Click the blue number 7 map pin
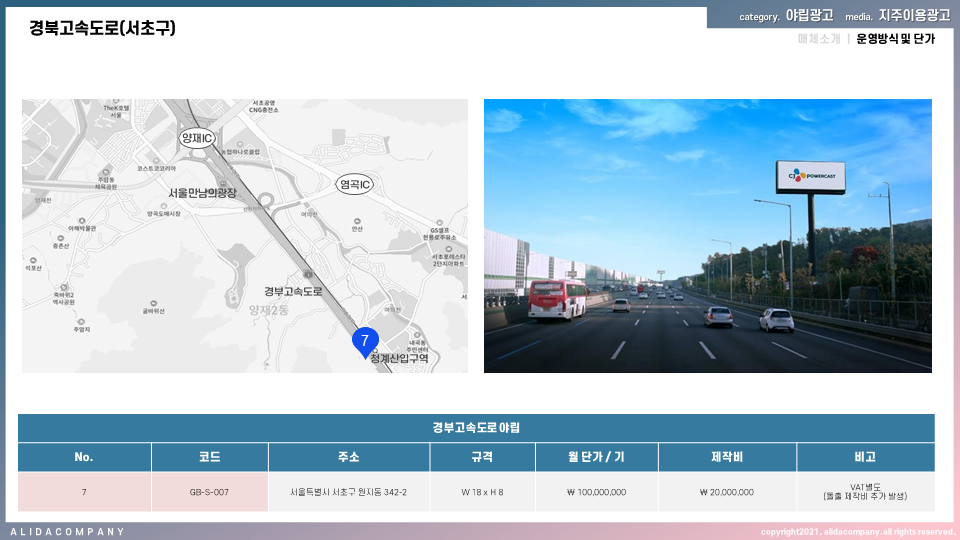 tap(365, 342)
